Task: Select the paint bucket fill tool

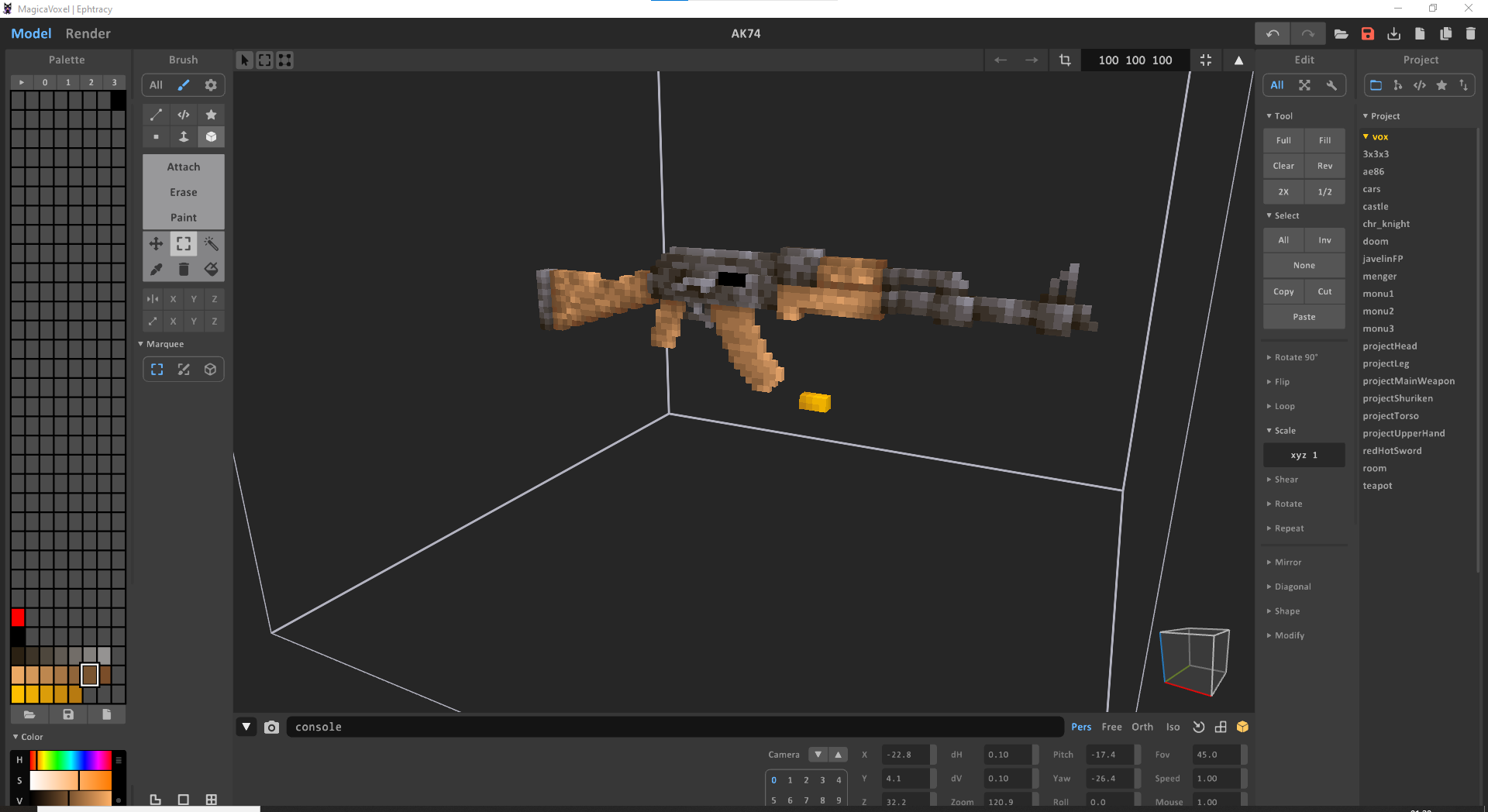Action: click(x=211, y=270)
